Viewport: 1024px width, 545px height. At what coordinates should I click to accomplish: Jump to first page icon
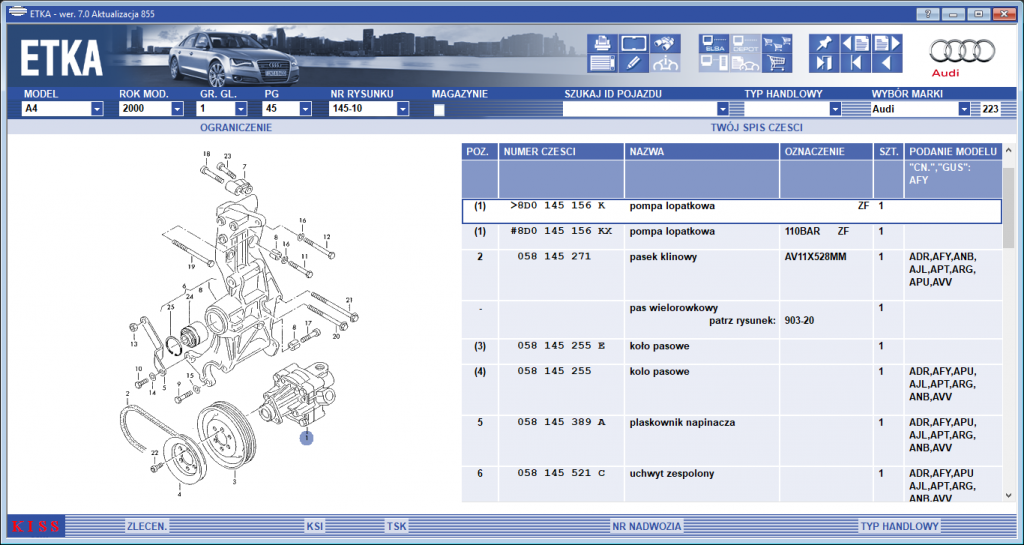(x=856, y=63)
